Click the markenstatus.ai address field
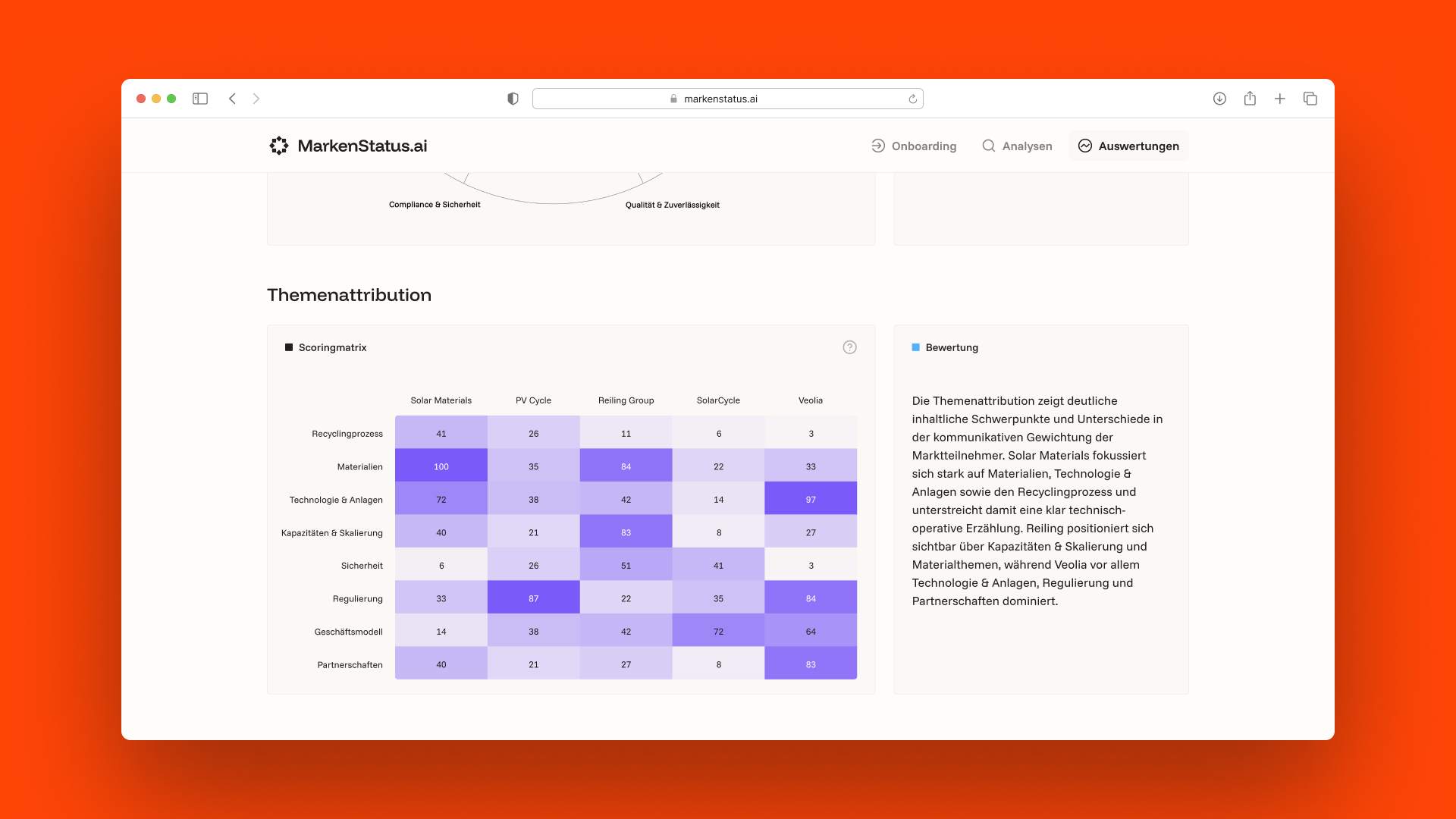 728,99
